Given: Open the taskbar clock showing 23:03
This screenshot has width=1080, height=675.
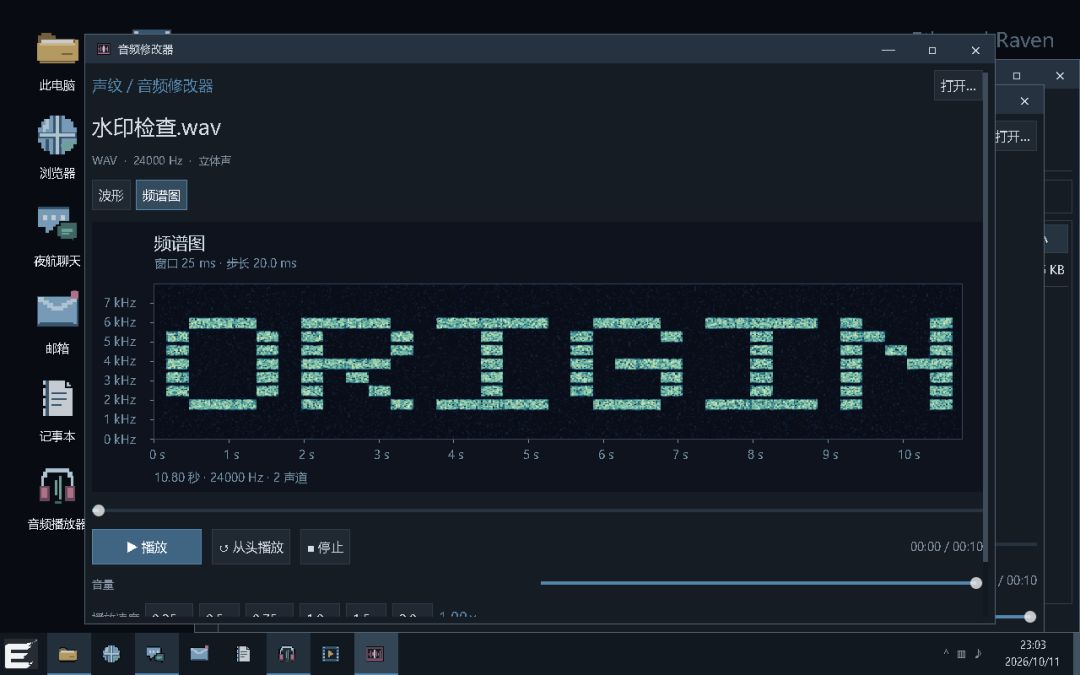Looking at the screenshot, I should 1032,653.
